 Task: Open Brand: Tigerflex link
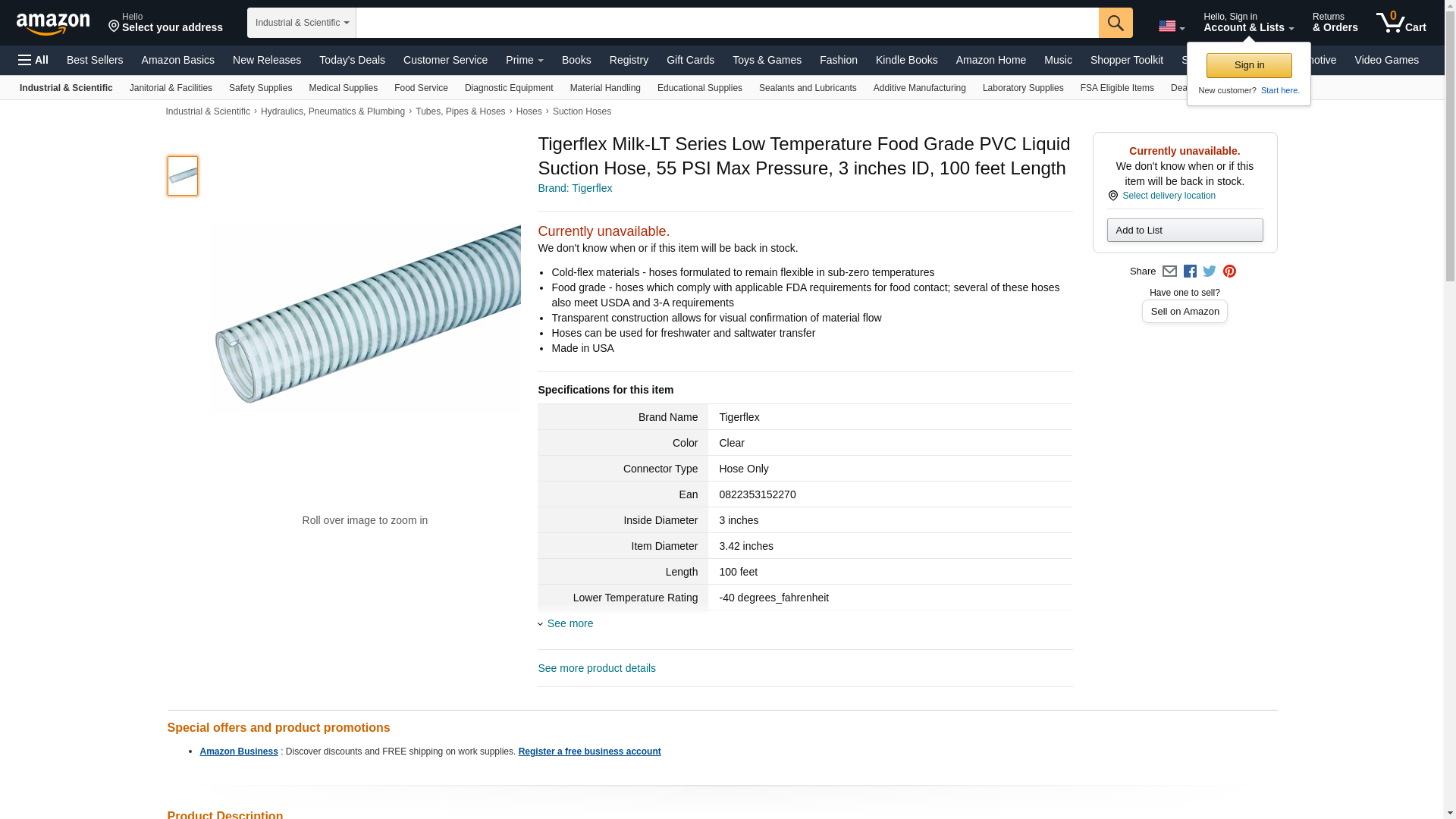(575, 188)
